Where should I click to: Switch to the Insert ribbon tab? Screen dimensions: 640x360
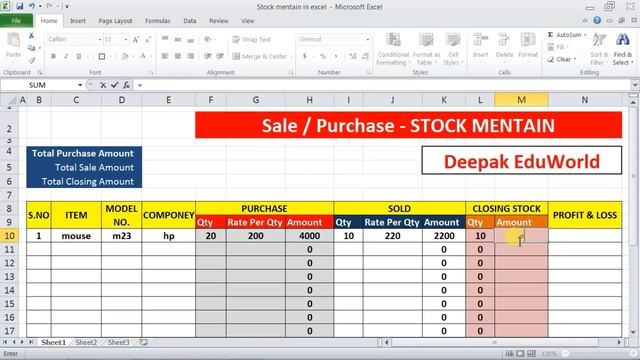click(x=78, y=21)
